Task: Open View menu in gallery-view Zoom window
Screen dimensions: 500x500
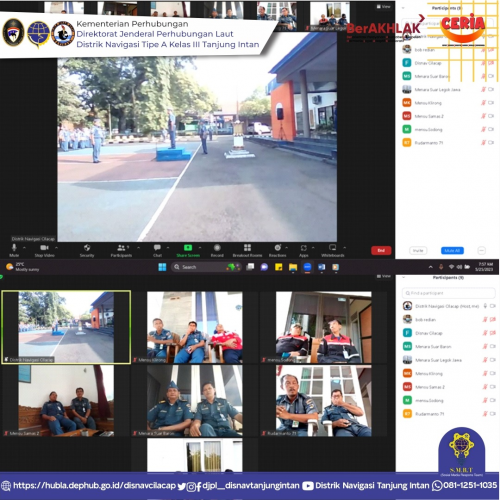Action: pyautogui.click(x=383, y=276)
